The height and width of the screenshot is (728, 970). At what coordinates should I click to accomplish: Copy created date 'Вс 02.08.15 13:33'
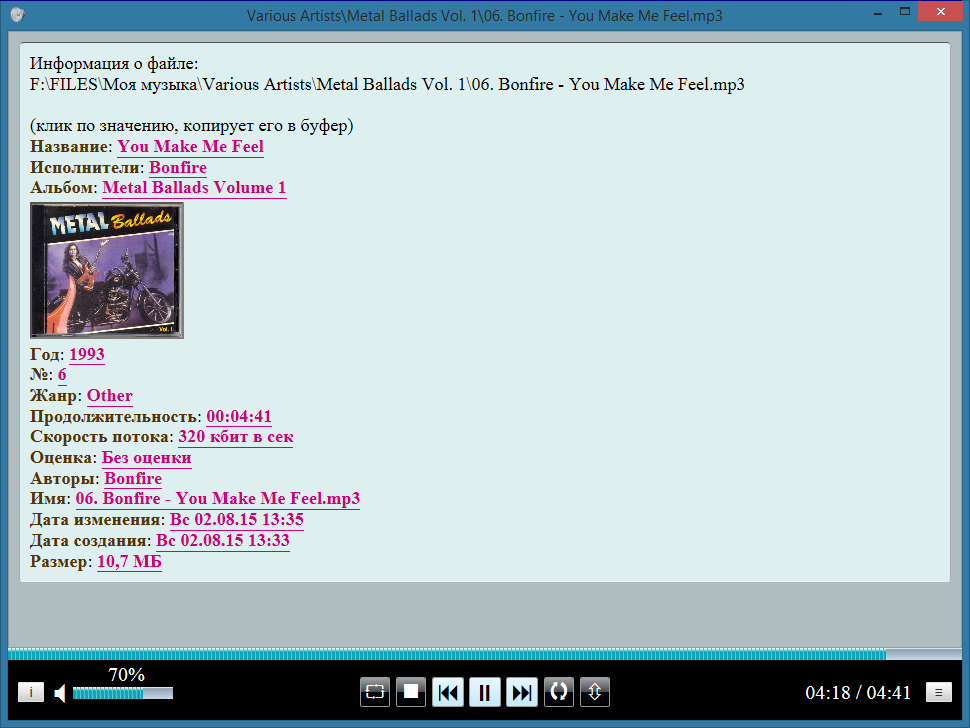point(223,541)
